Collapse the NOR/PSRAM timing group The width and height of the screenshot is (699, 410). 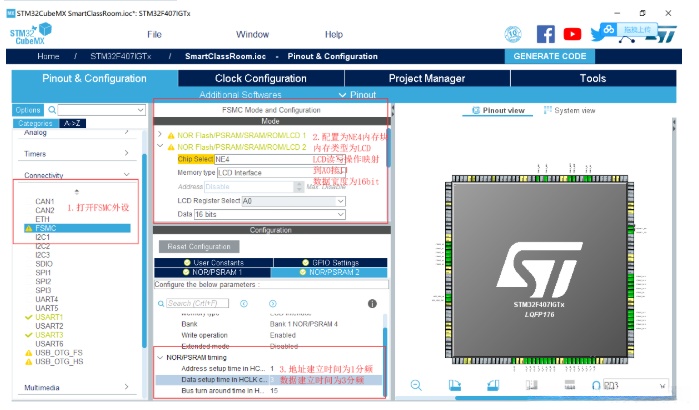(160, 357)
